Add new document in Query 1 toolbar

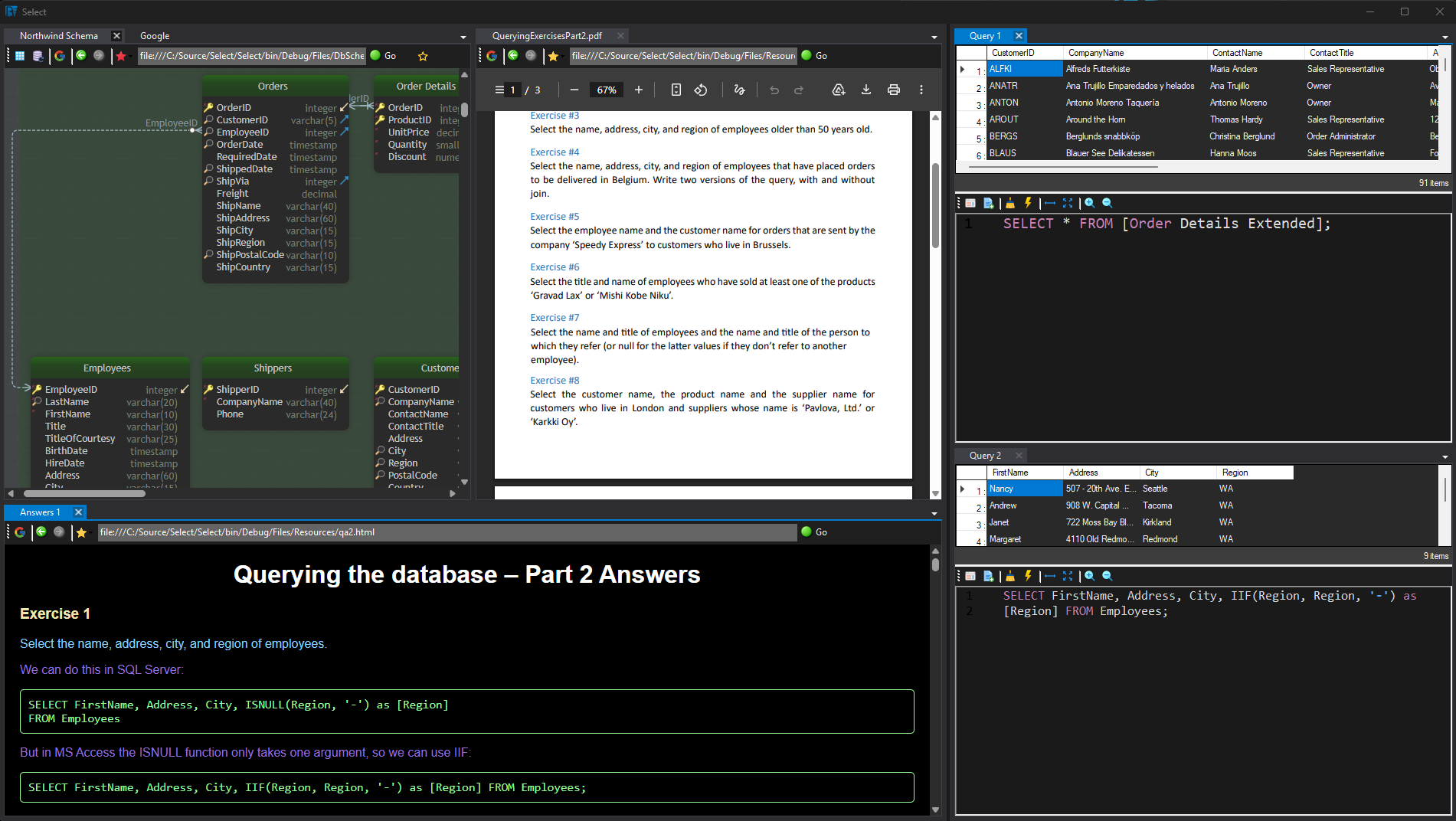point(989,203)
